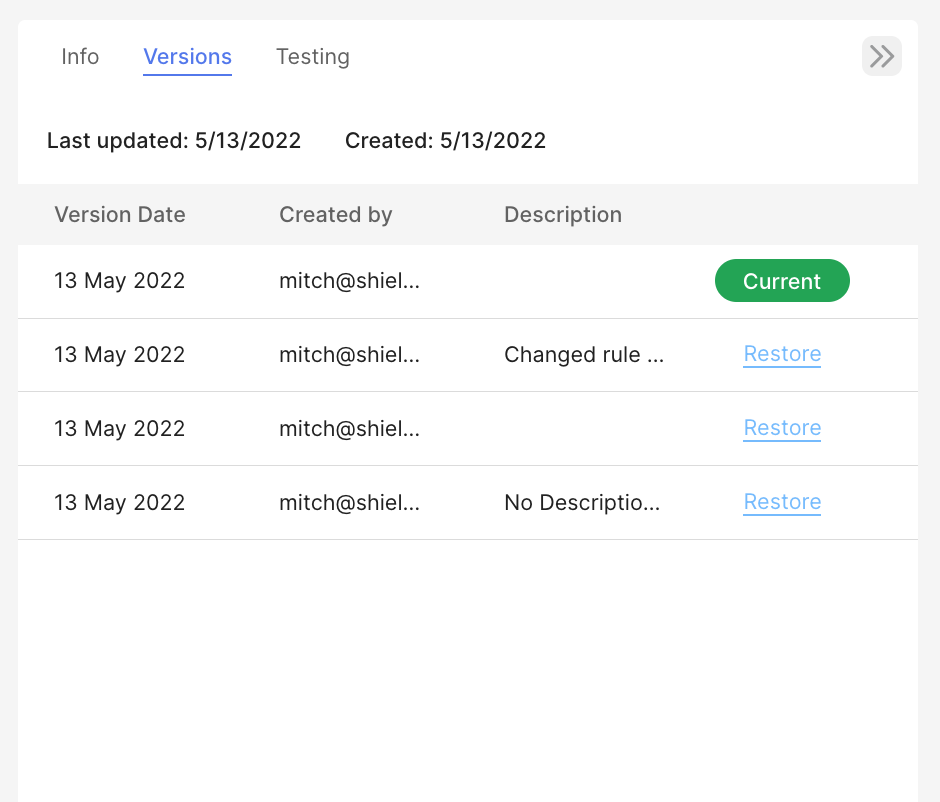Select the 'Changed rule ...' description cell
The width and height of the screenshot is (940, 802).
tap(584, 355)
